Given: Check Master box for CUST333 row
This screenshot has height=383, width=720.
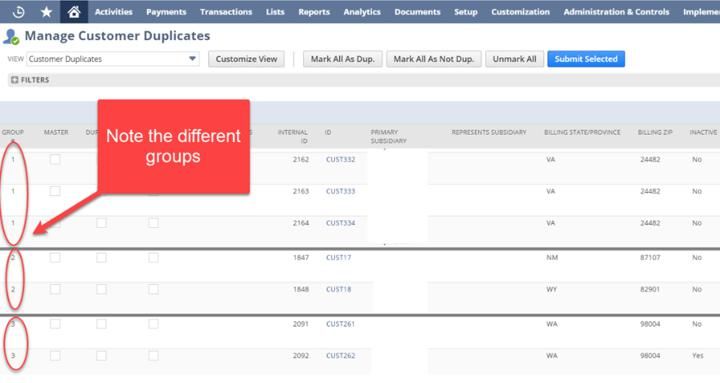Looking at the screenshot, I should (55, 191).
